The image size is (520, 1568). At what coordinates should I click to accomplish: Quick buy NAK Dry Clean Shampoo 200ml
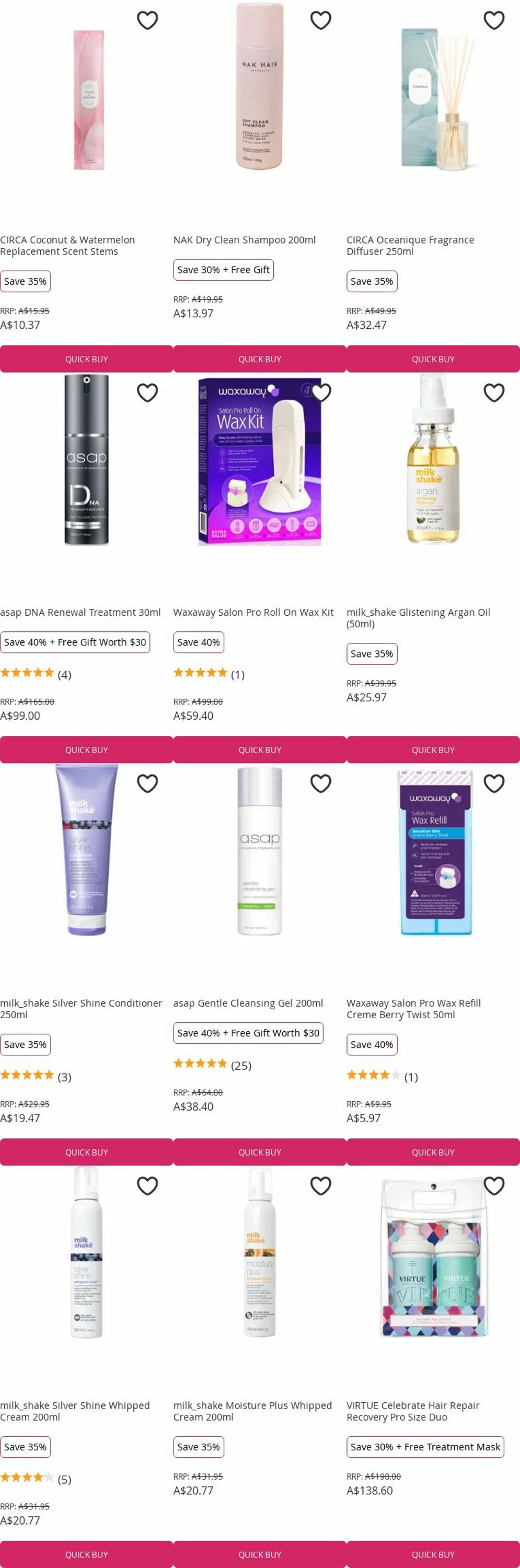(x=260, y=359)
